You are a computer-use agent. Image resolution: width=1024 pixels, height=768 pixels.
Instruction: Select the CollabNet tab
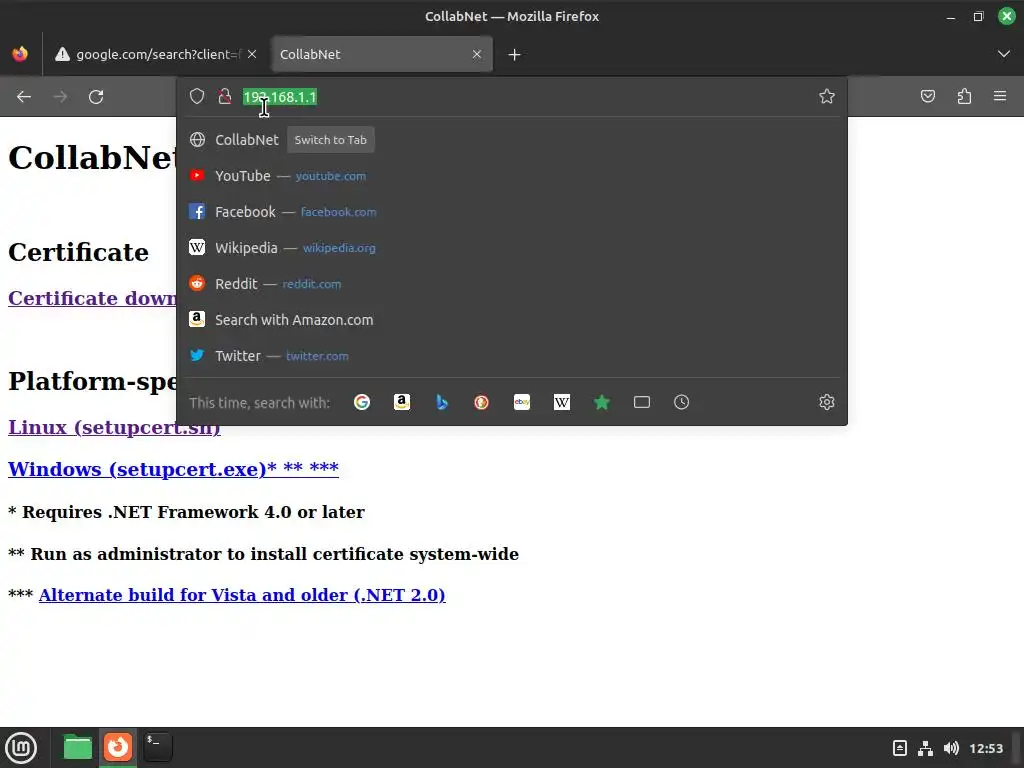pyautogui.click(x=381, y=54)
